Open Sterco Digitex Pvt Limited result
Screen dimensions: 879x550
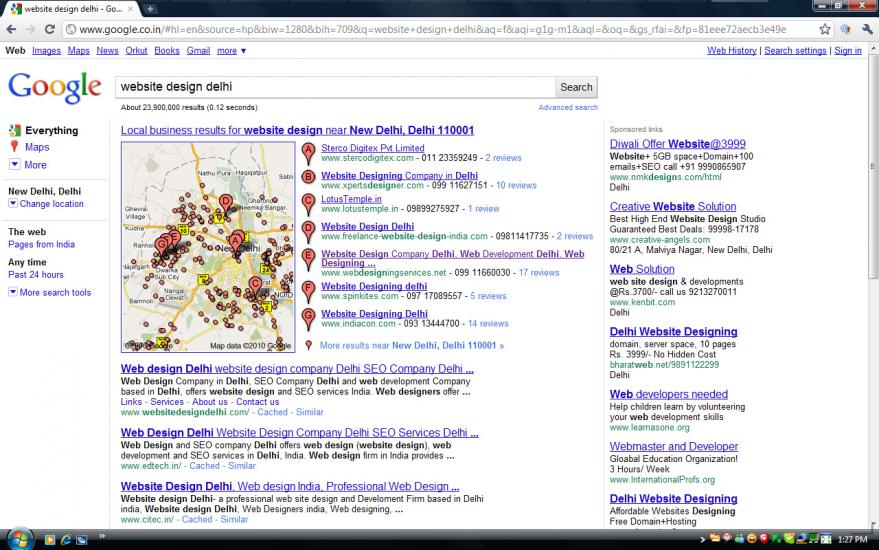tap(373, 148)
